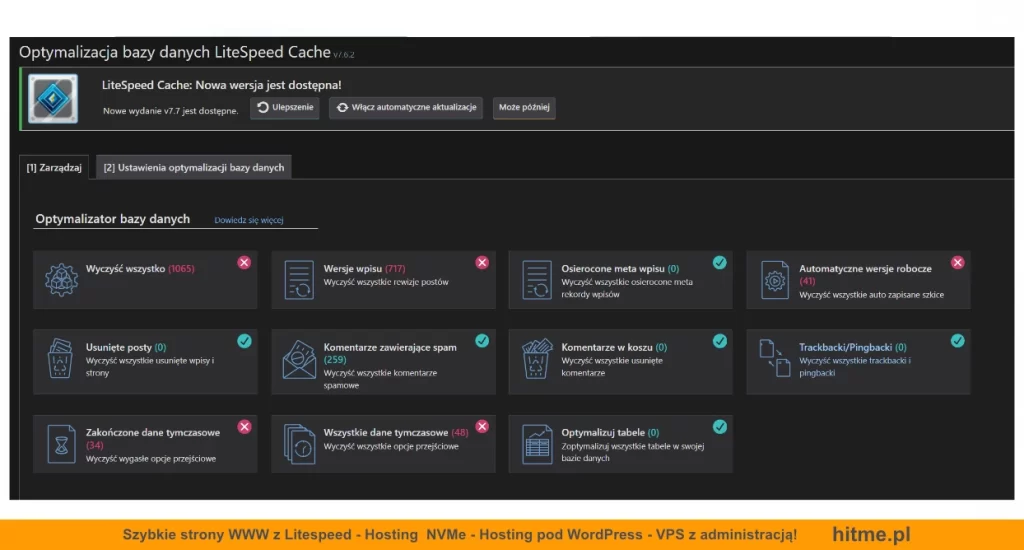Click Optymalizuj tabele (0) title
Screen dimensions: 1024x550
coord(610,432)
